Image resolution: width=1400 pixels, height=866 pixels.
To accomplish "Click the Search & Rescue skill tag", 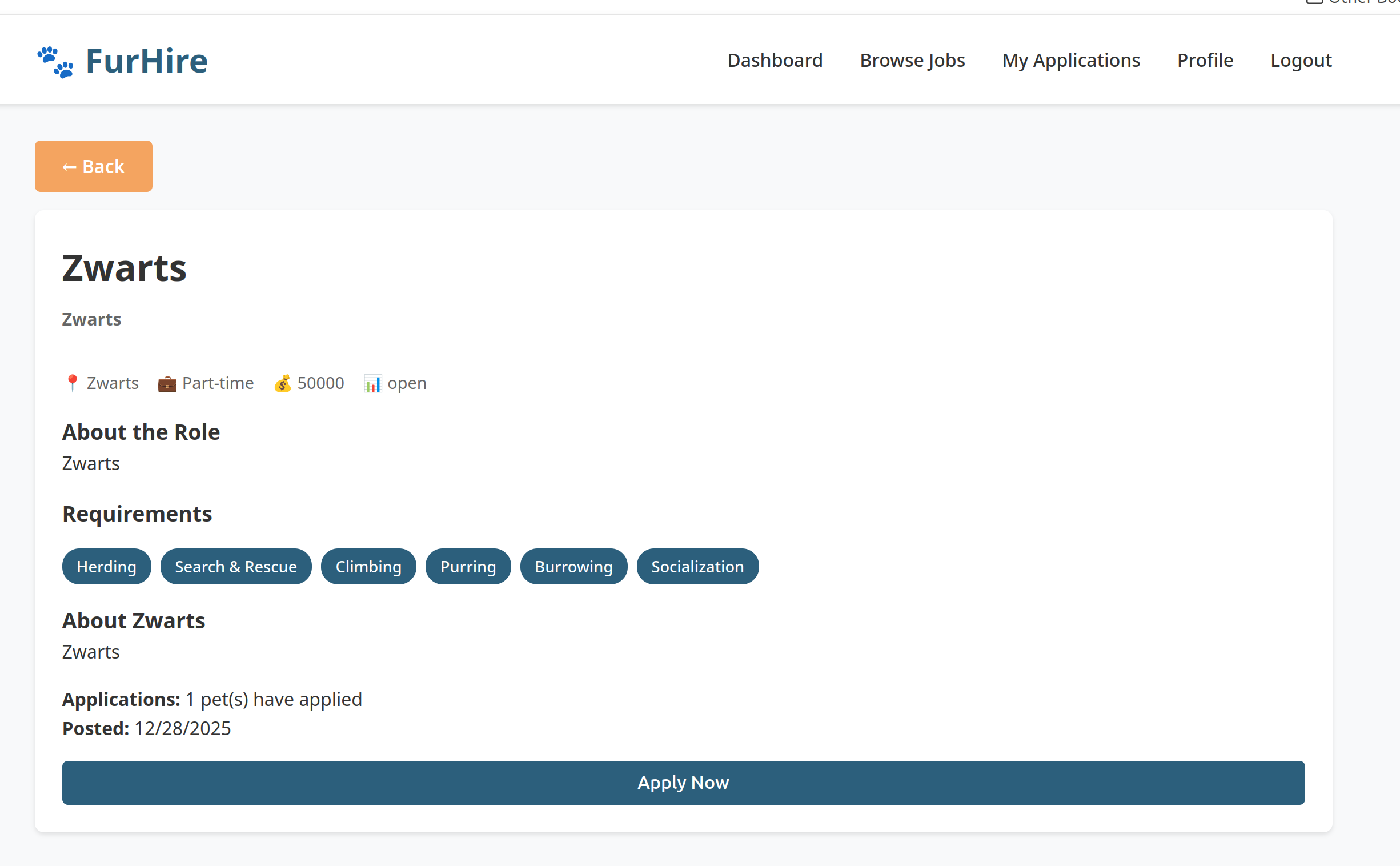I will 236,567.
